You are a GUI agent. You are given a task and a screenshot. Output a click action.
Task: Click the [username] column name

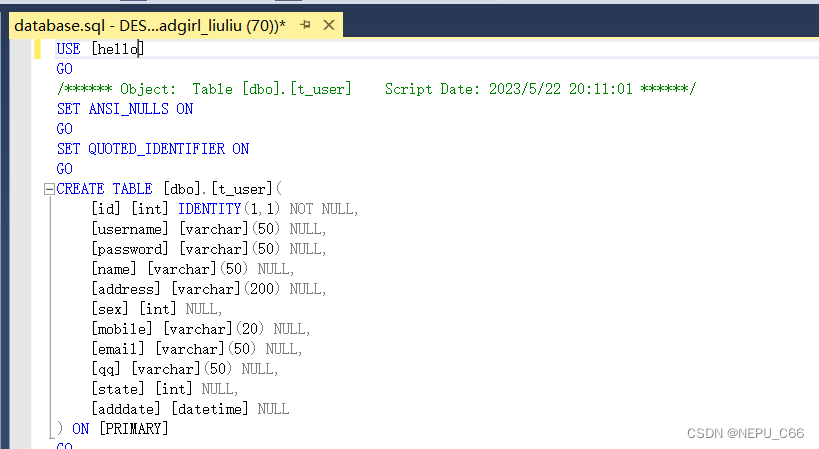tap(131, 229)
